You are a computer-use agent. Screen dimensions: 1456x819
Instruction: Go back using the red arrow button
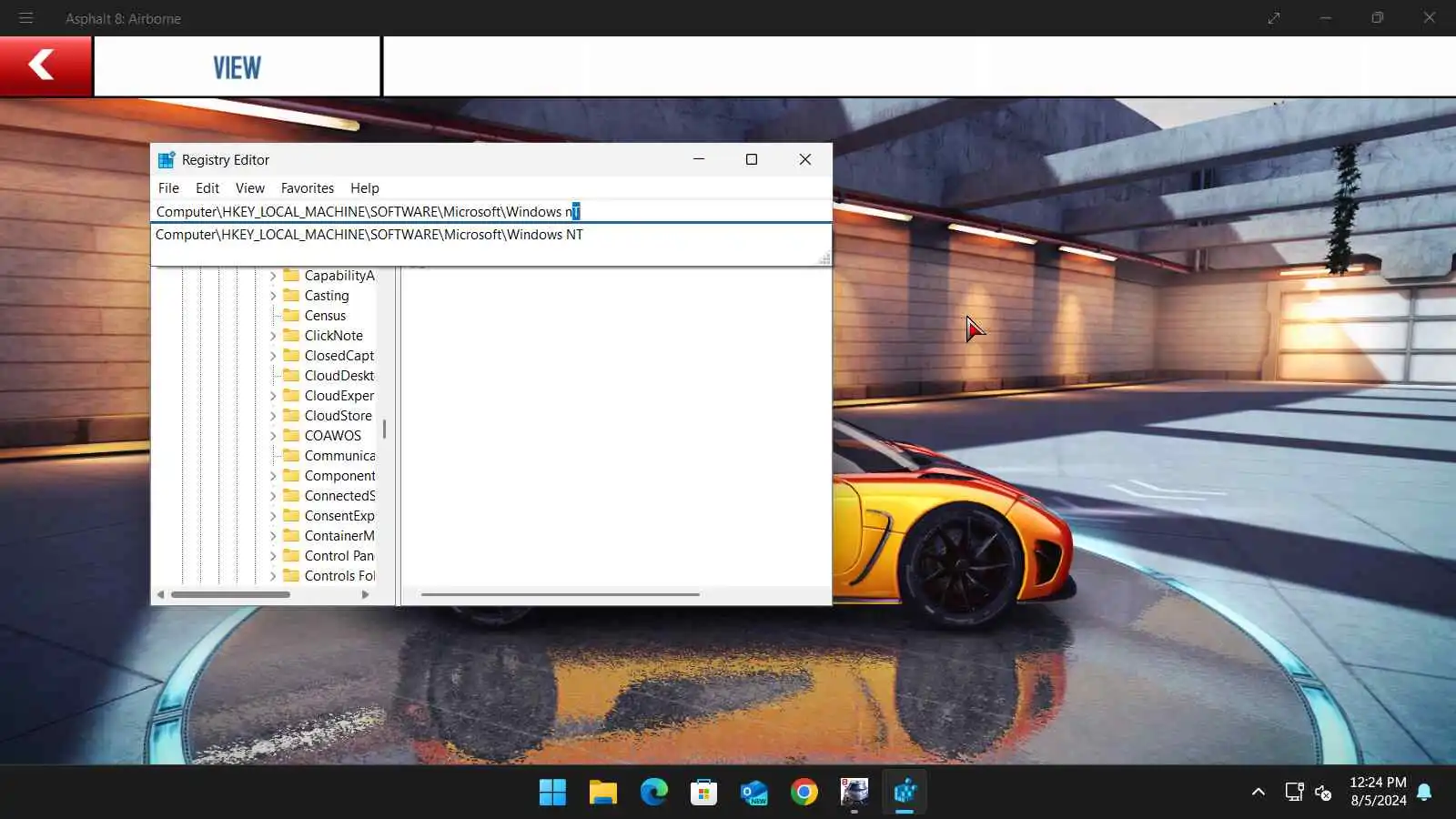[x=45, y=66]
